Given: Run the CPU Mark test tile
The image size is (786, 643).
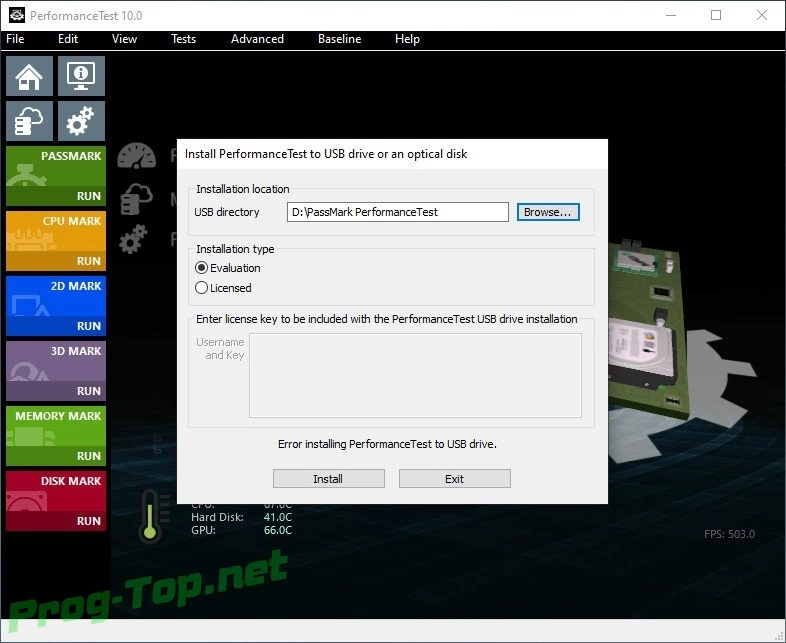Looking at the screenshot, I should click(56, 241).
